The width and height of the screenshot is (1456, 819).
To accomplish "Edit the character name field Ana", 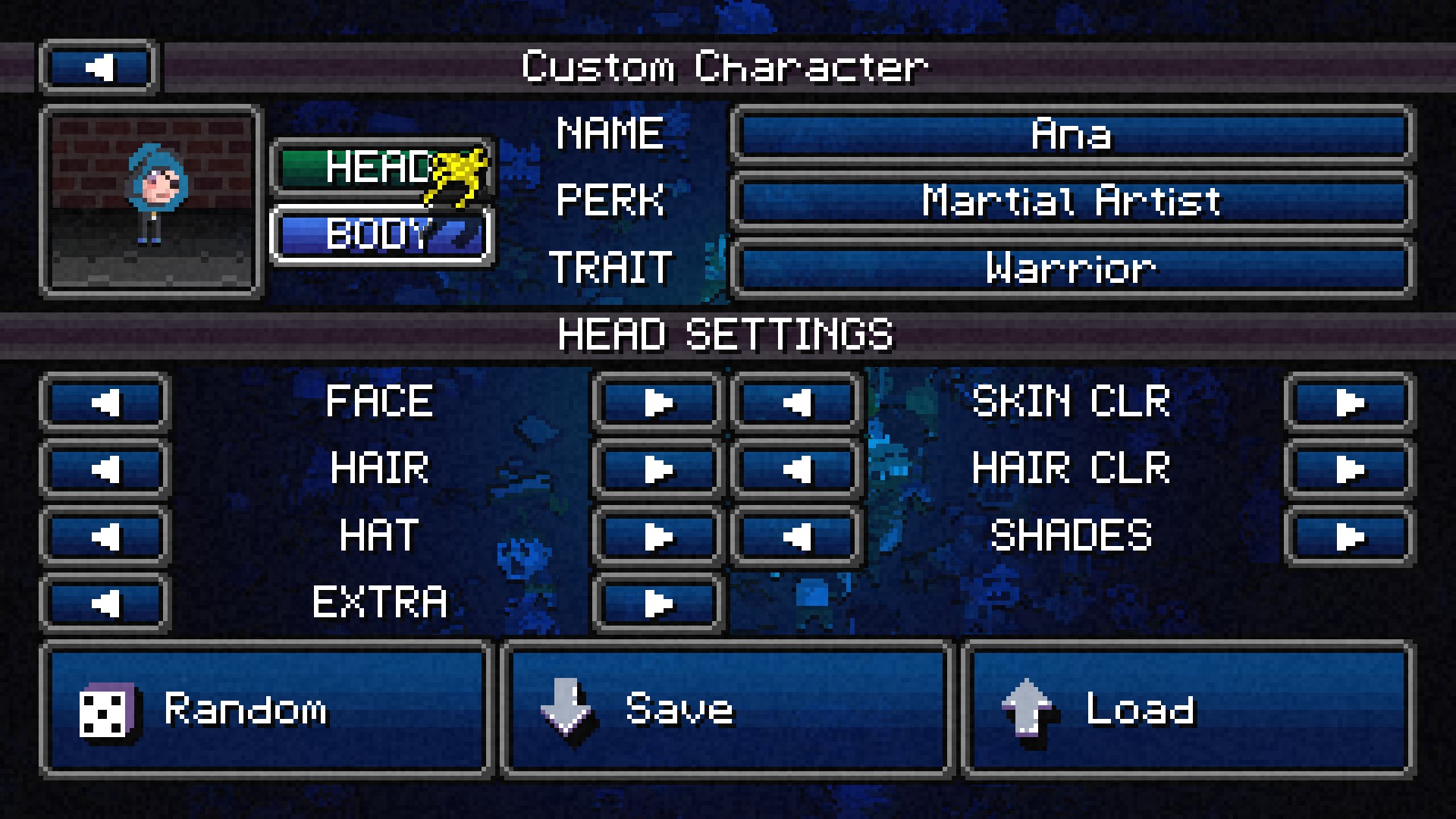I will (1072, 135).
